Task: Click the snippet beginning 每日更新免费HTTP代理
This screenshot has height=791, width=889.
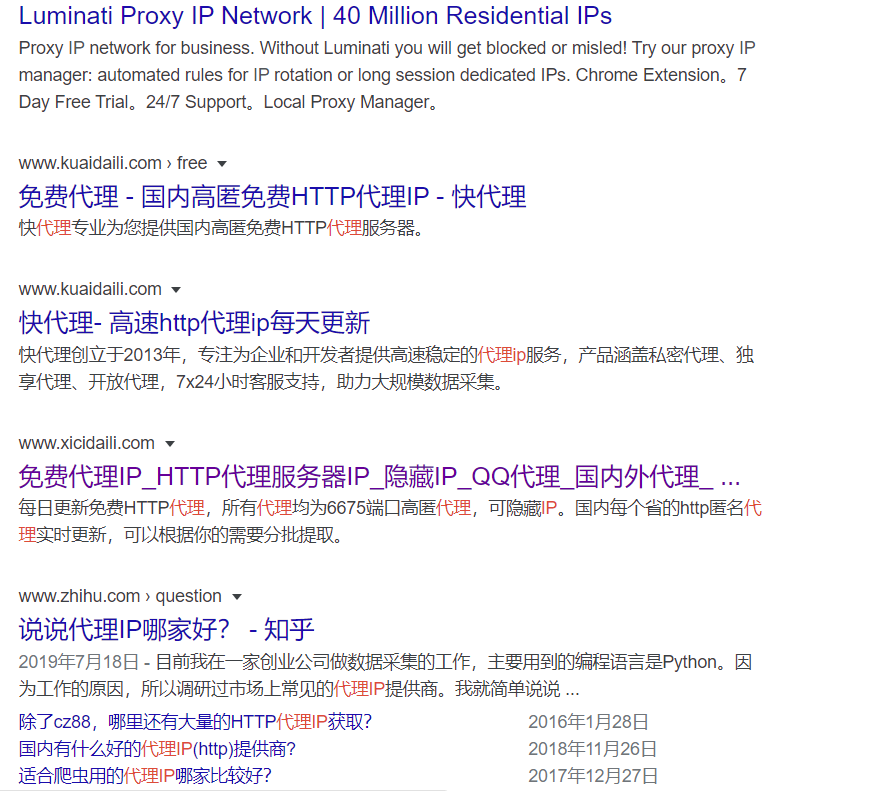Action: (x=390, y=521)
